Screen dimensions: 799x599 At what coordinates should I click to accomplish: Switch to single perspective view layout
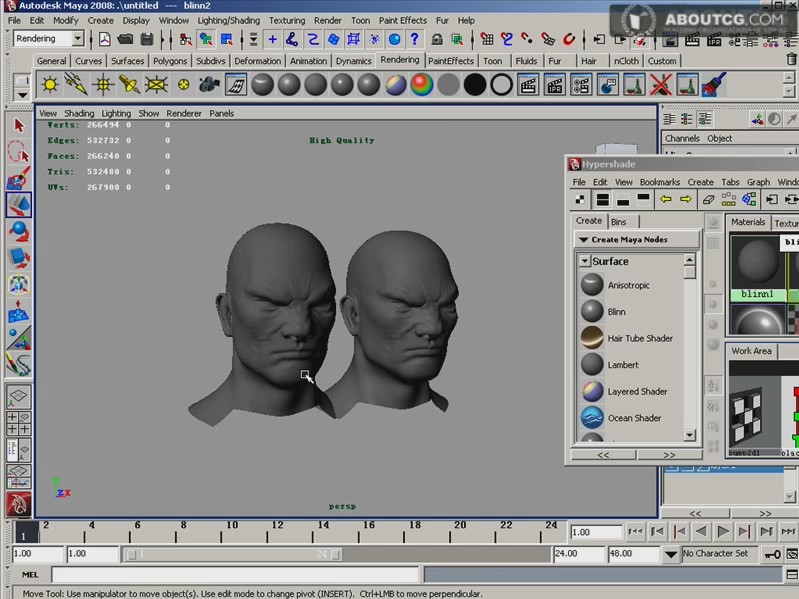click(x=18, y=396)
